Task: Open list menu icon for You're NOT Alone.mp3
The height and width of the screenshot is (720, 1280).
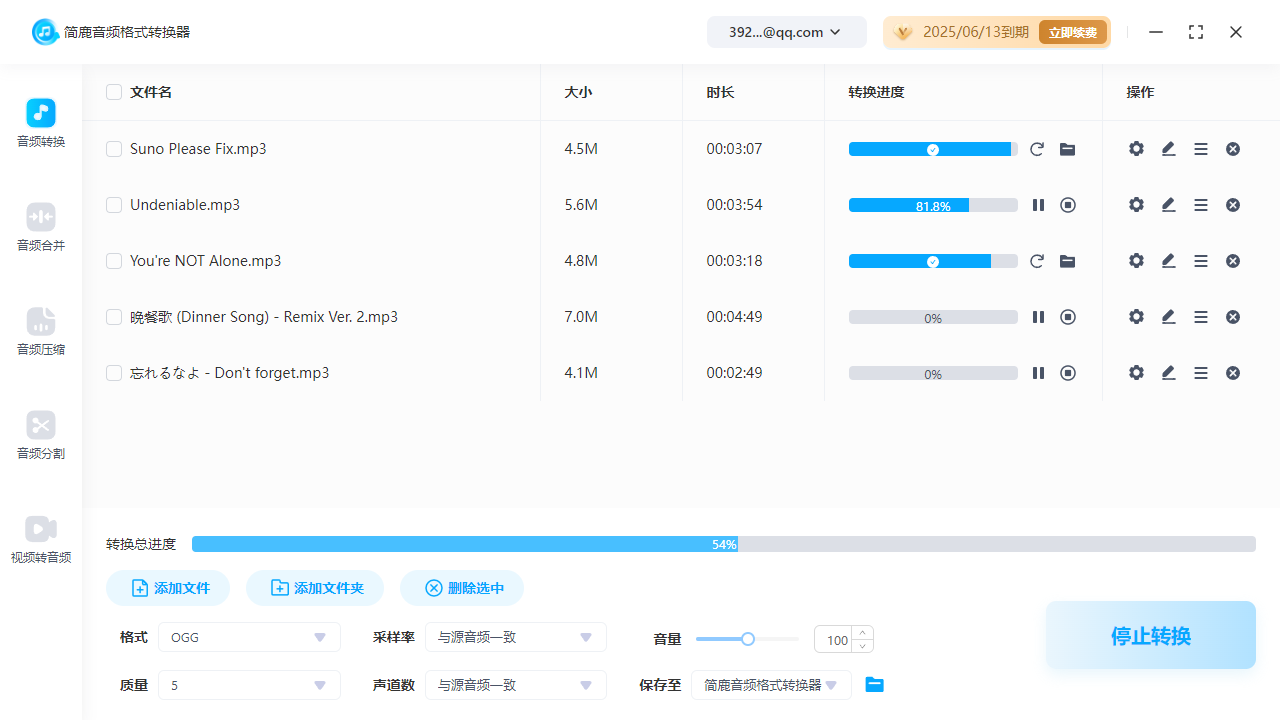Action: coord(1201,261)
